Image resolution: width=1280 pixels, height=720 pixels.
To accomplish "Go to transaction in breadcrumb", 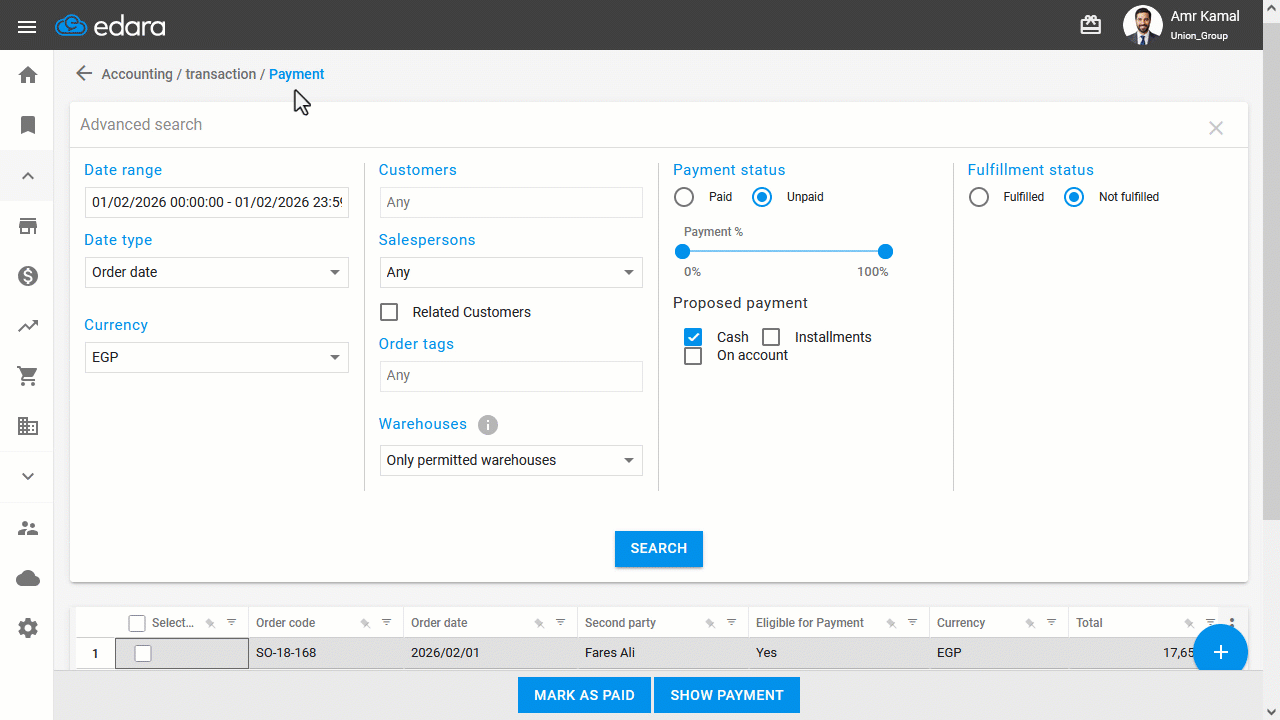I will tap(221, 74).
